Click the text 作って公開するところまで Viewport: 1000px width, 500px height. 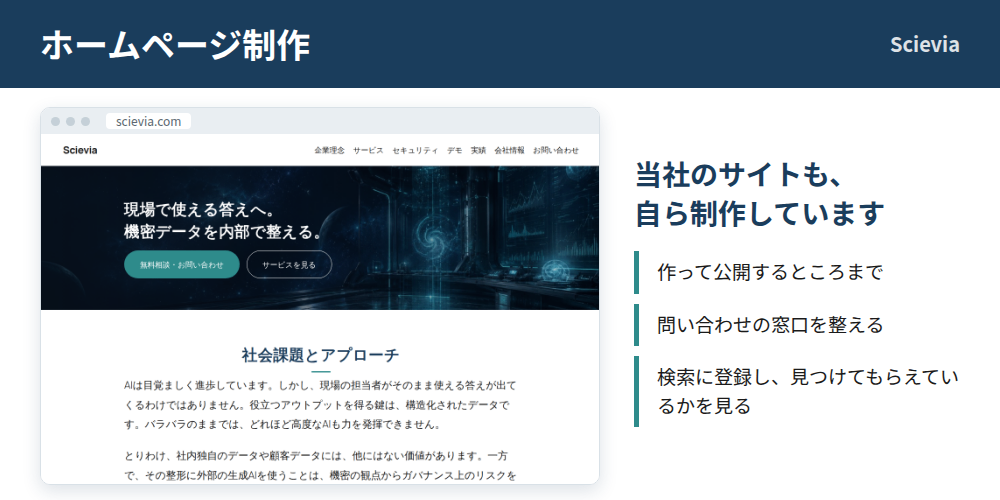[x=770, y=272]
